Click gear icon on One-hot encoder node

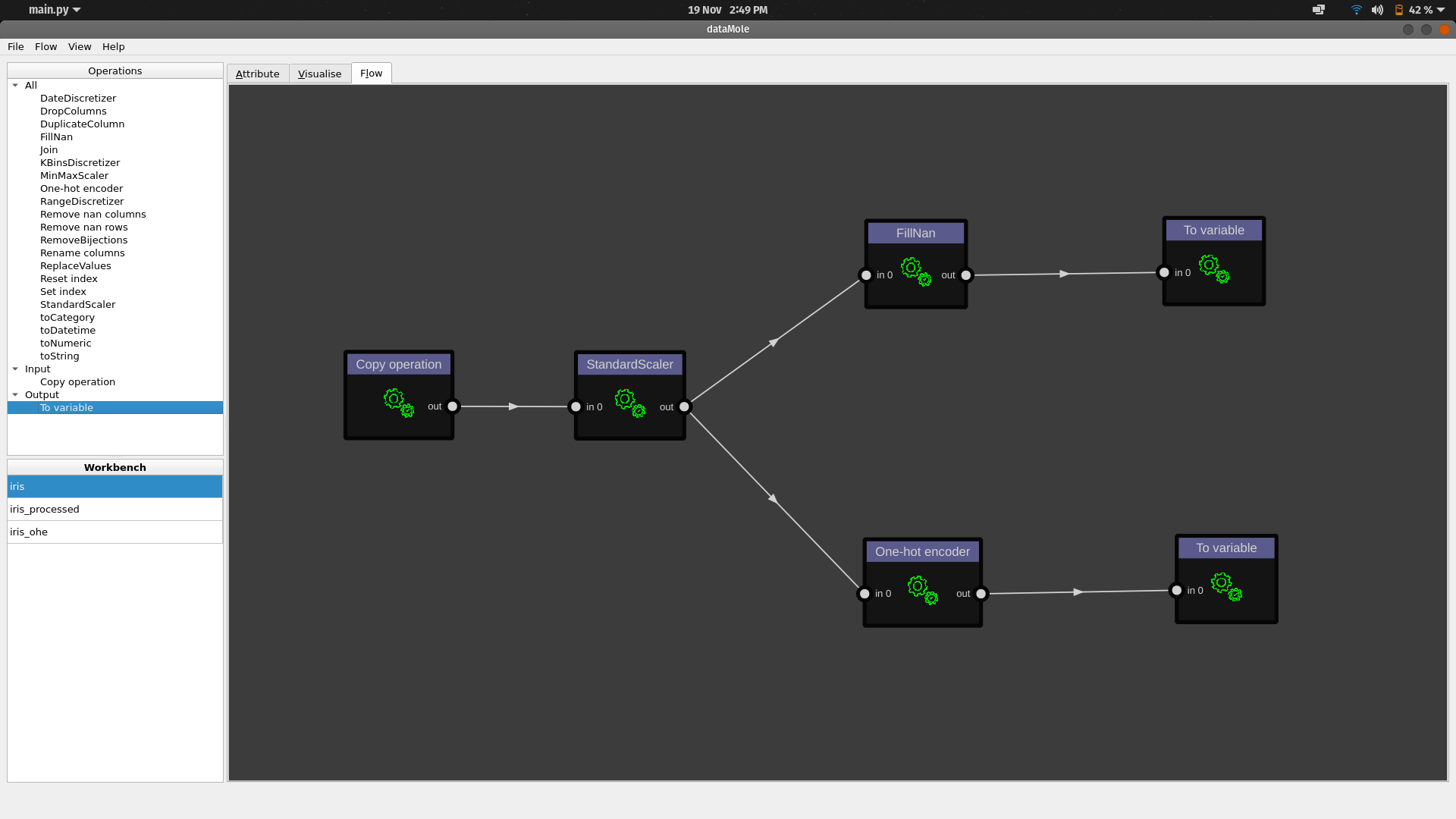(x=922, y=589)
